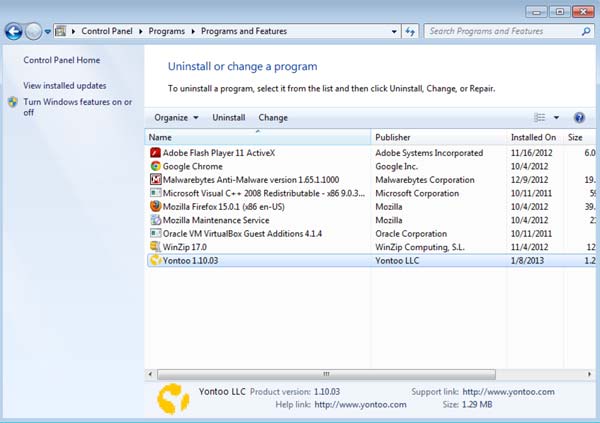600x423 pixels.
Task: Click the Oracle VM VirtualBox icon
Action: point(155,234)
